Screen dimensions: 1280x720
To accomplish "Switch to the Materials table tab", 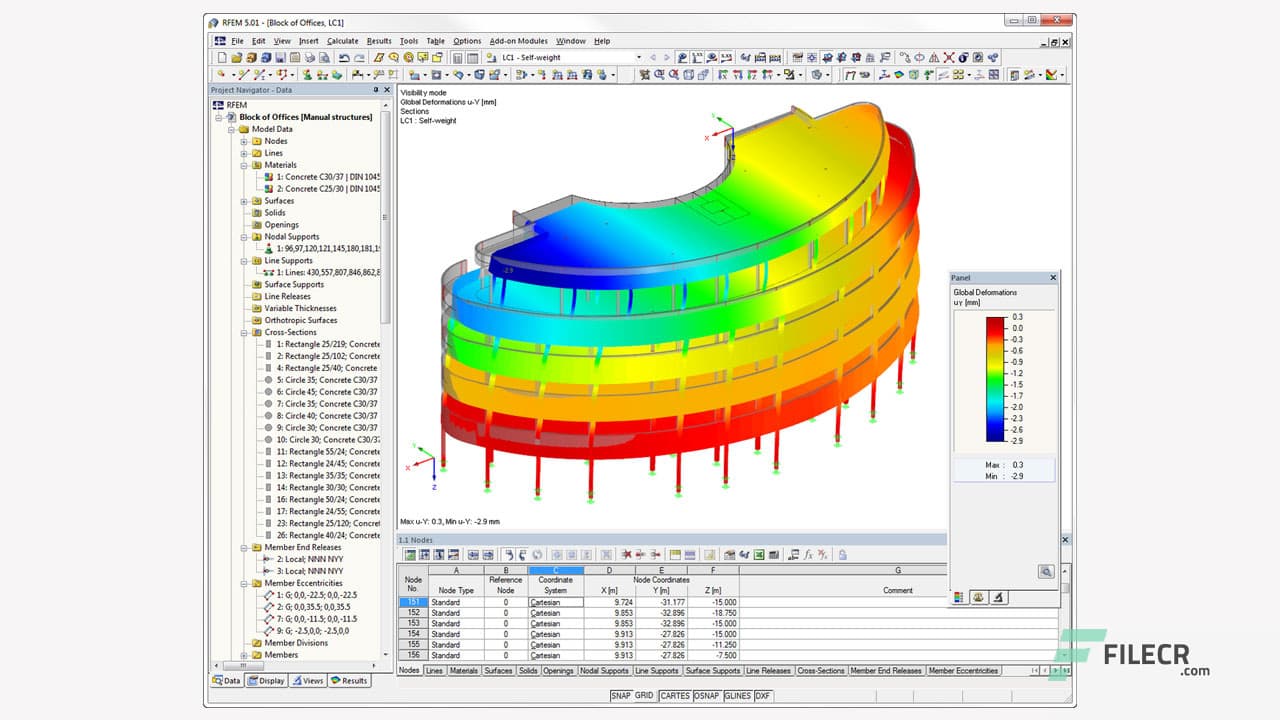I will coord(464,671).
